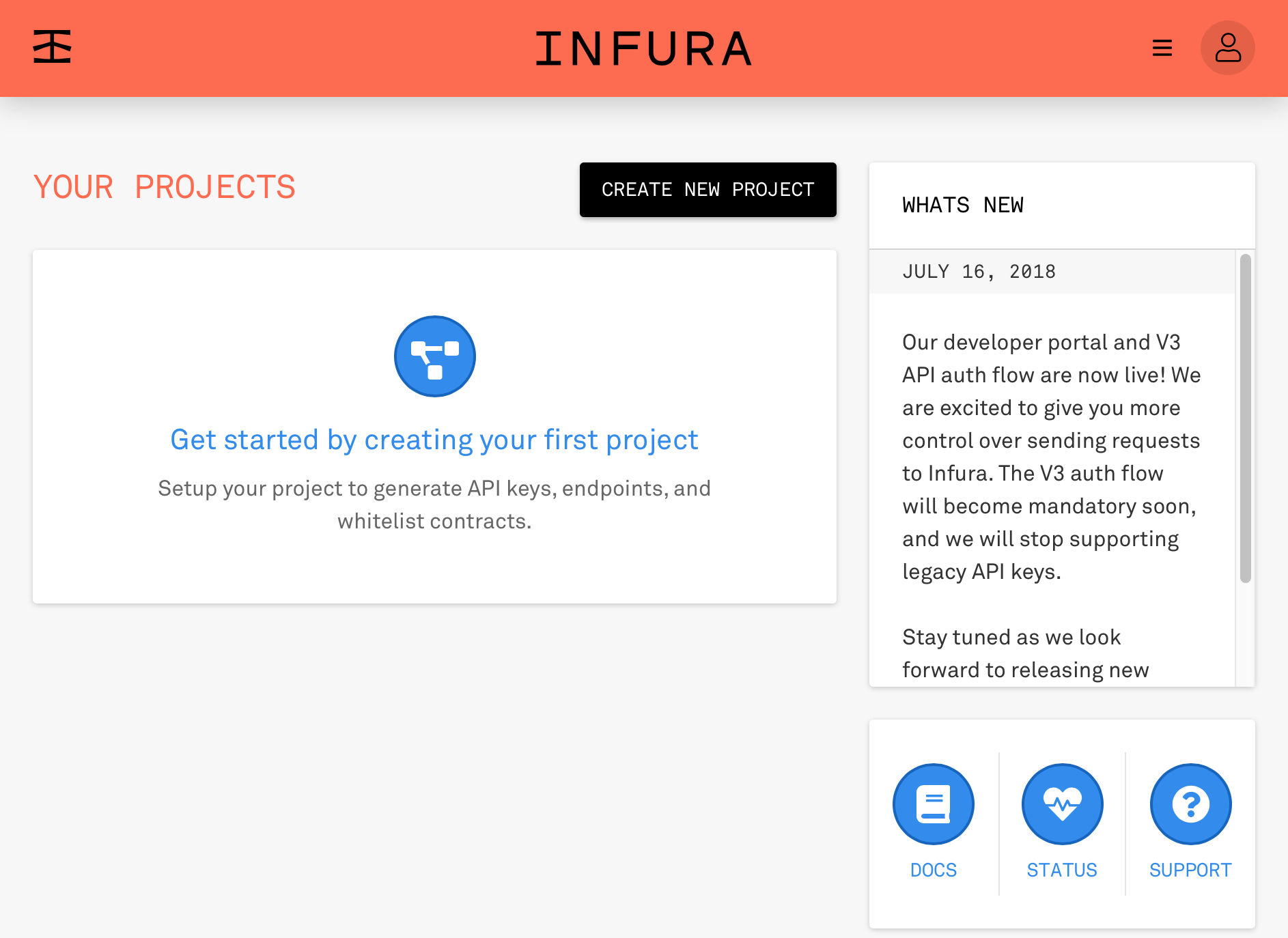Click the Whats New panel header
1288x938 pixels.
tap(963, 205)
